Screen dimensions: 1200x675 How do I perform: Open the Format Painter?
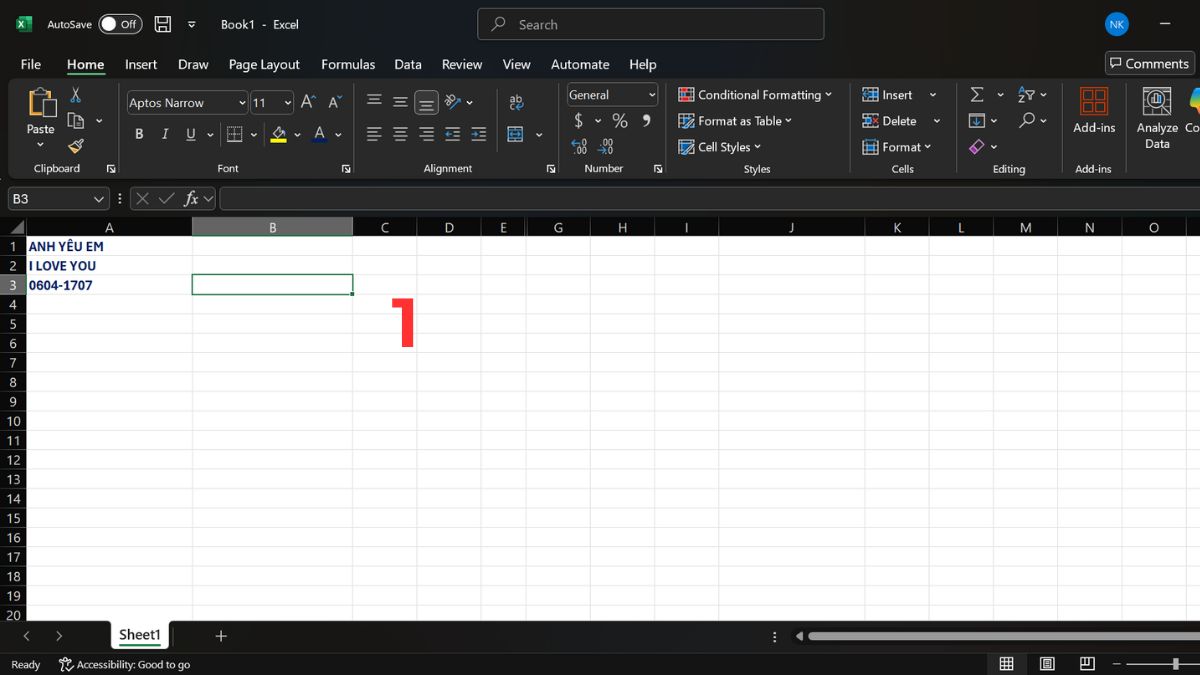click(x=77, y=146)
